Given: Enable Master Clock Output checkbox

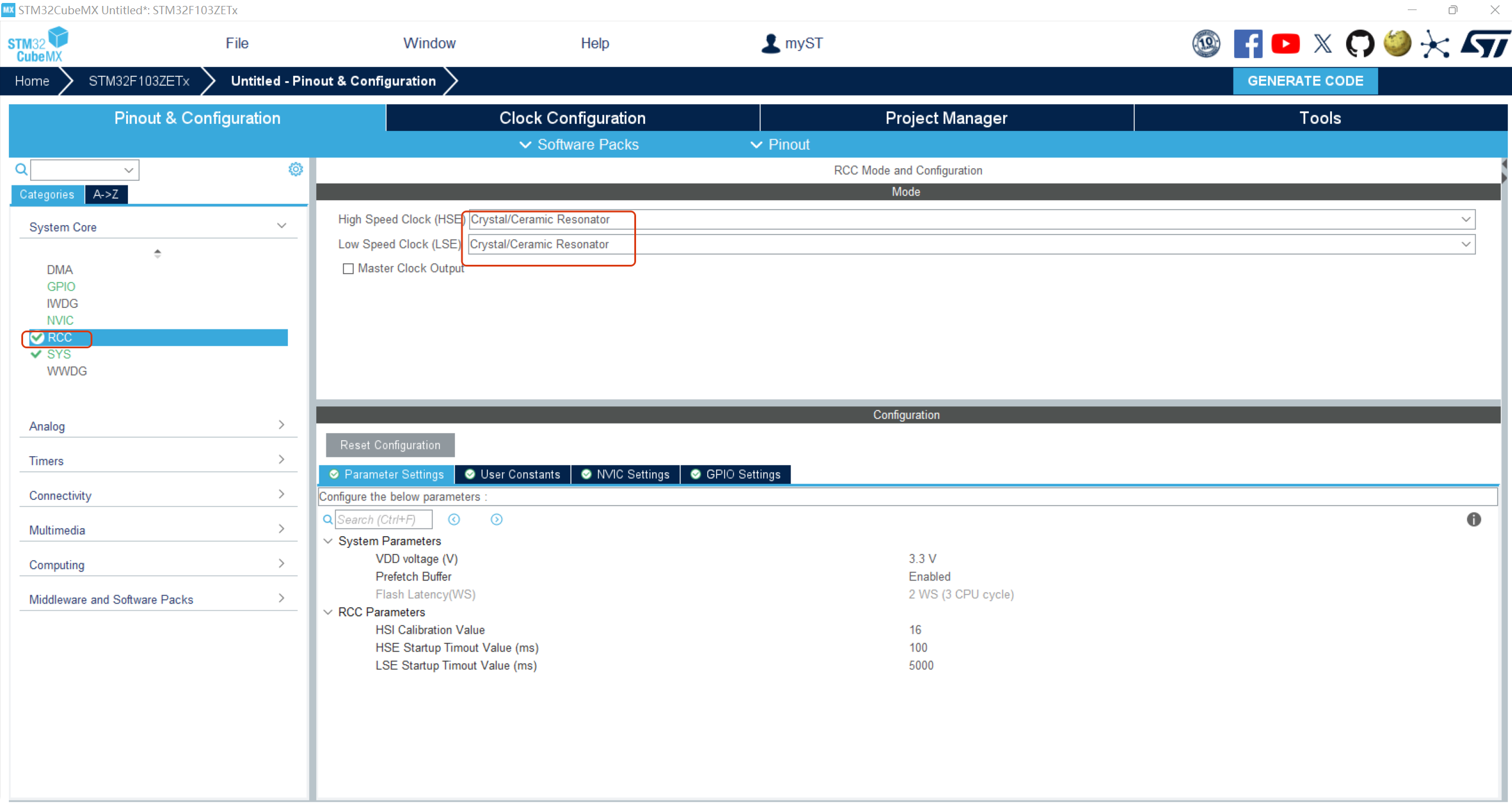Looking at the screenshot, I should click(x=348, y=269).
